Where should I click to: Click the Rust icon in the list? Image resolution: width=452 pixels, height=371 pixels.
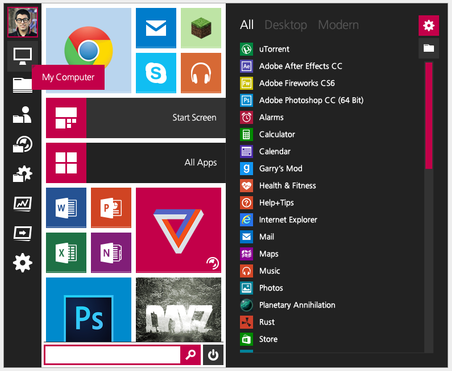pos(246,322)
